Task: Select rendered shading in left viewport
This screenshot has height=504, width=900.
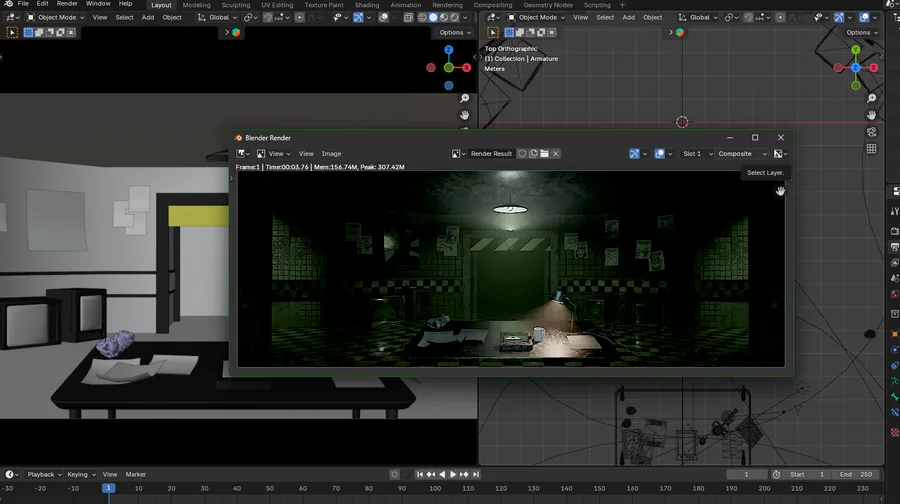Action: point(454,17)
